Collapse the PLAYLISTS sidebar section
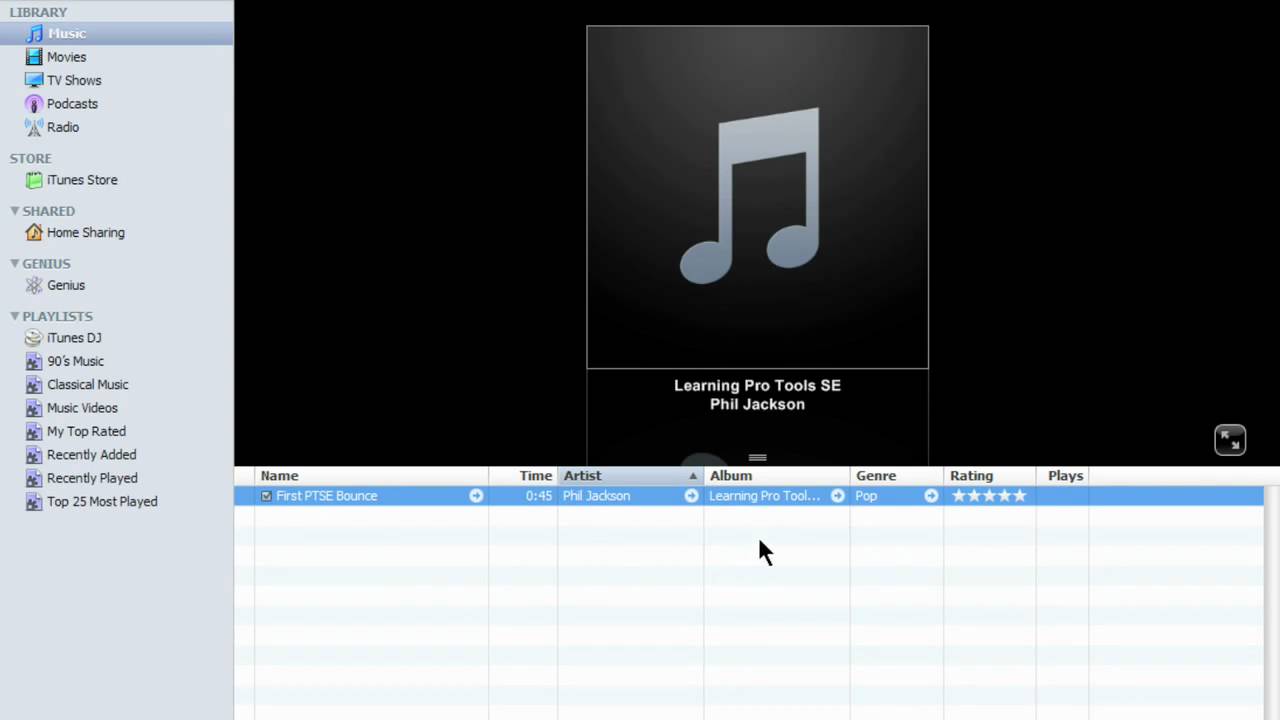Image resolution: width=1280 pixels, height=720 pixels. tap(15, 316)
